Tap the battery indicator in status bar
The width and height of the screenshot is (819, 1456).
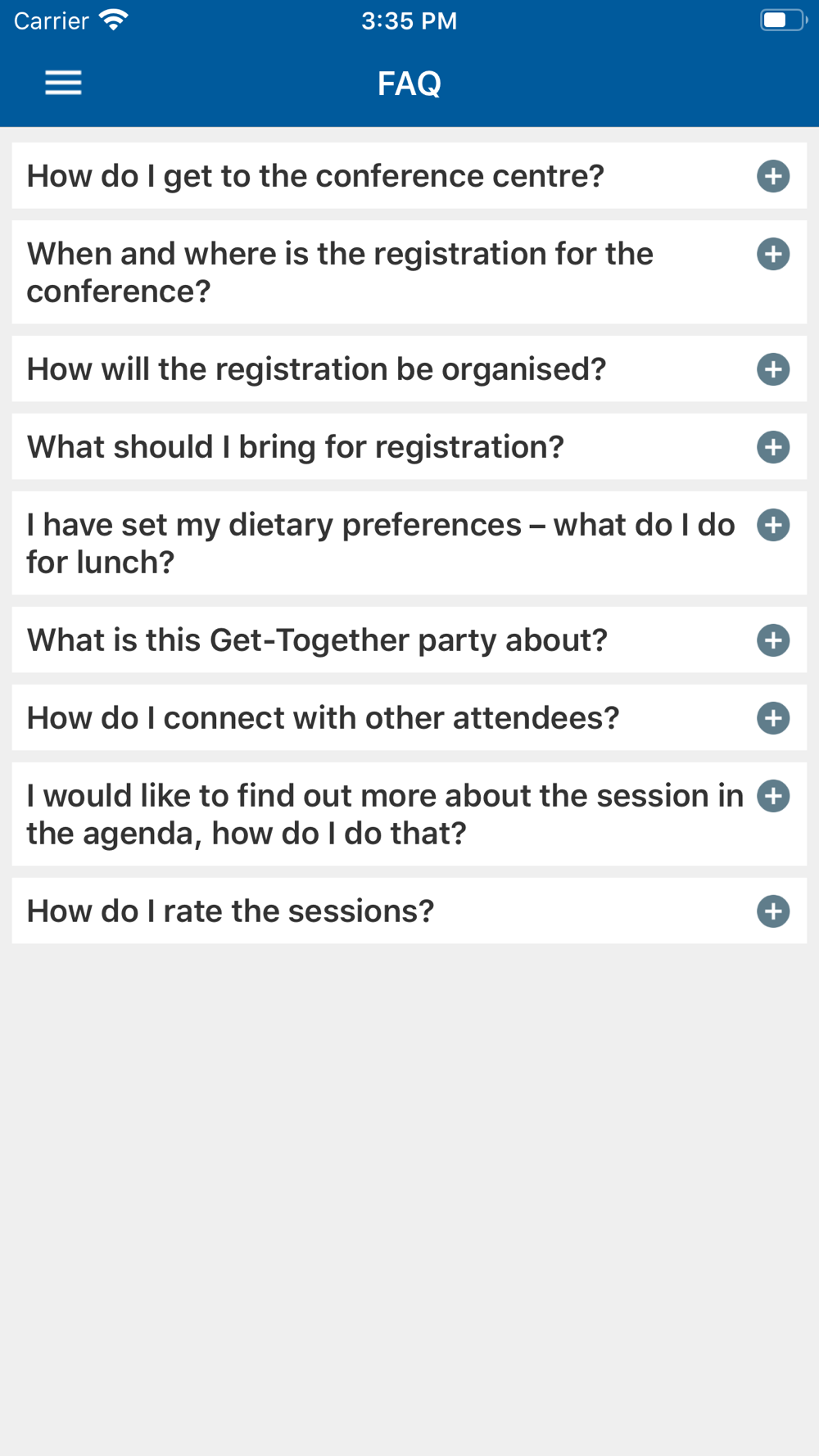point(783,20)
